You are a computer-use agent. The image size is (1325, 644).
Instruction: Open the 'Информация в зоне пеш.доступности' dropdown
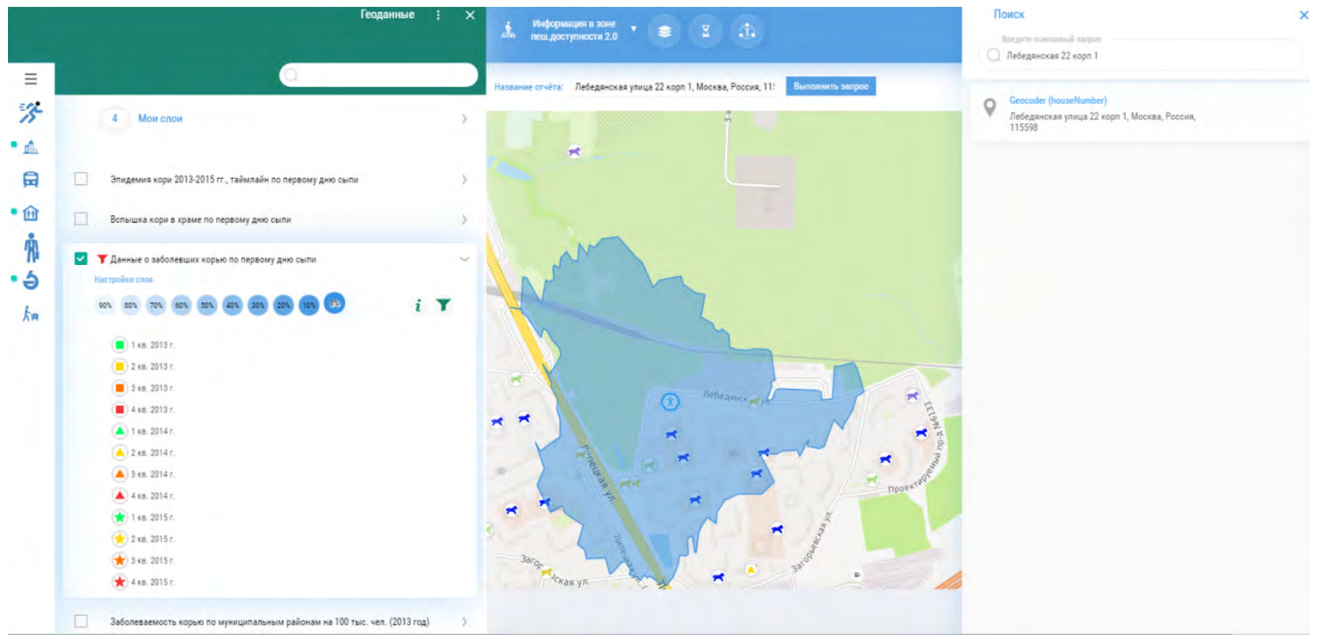coord(633,28)
